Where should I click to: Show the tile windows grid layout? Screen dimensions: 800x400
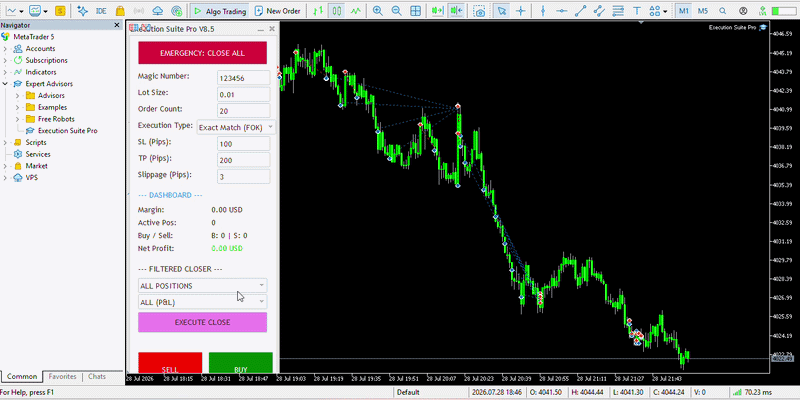coord(416,11)
